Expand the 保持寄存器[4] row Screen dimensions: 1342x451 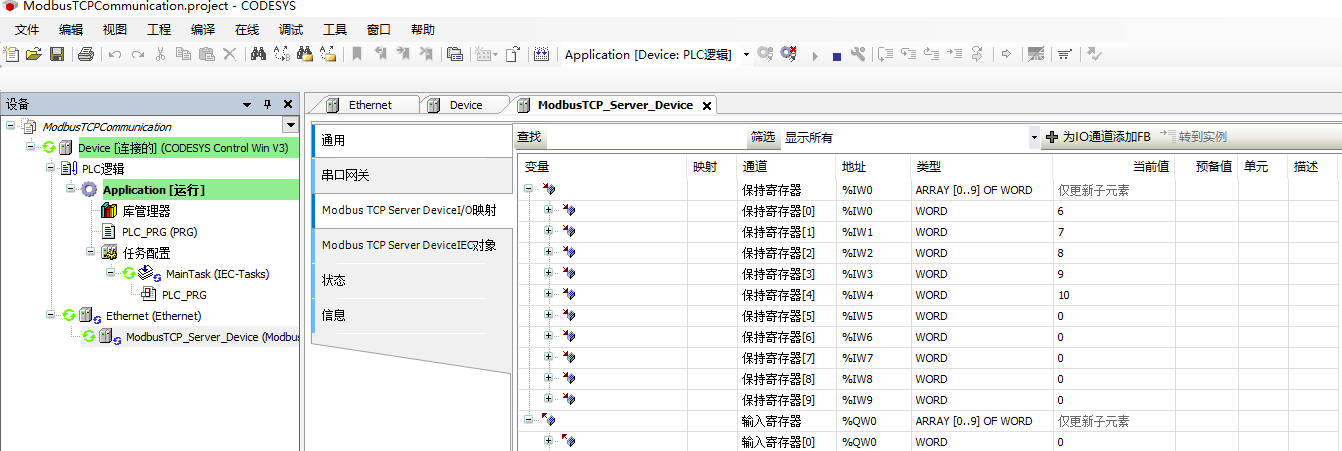pyautogui.click(x=548, y=294)
